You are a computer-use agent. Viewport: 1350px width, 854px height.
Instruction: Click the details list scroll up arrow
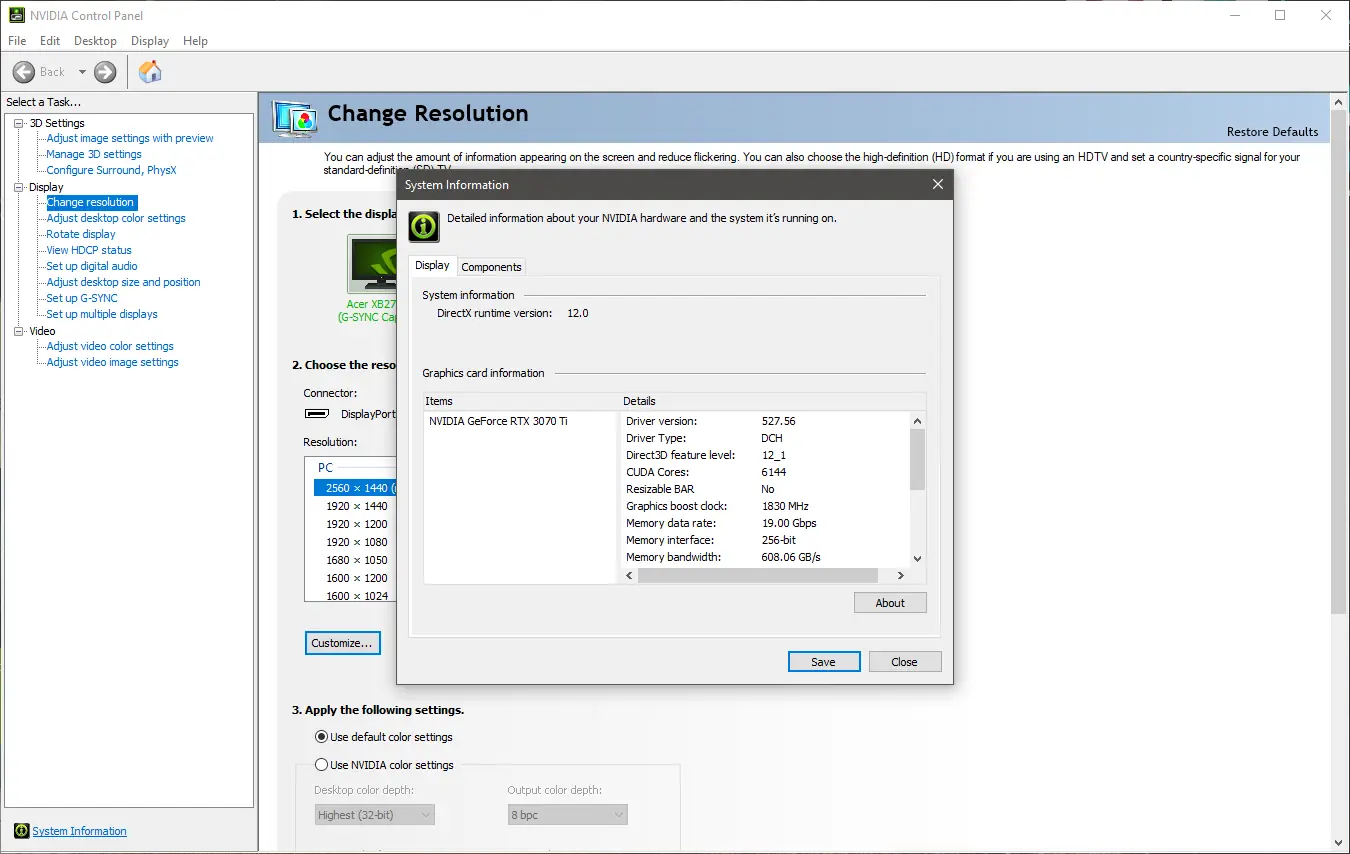[x=918, y=420]
